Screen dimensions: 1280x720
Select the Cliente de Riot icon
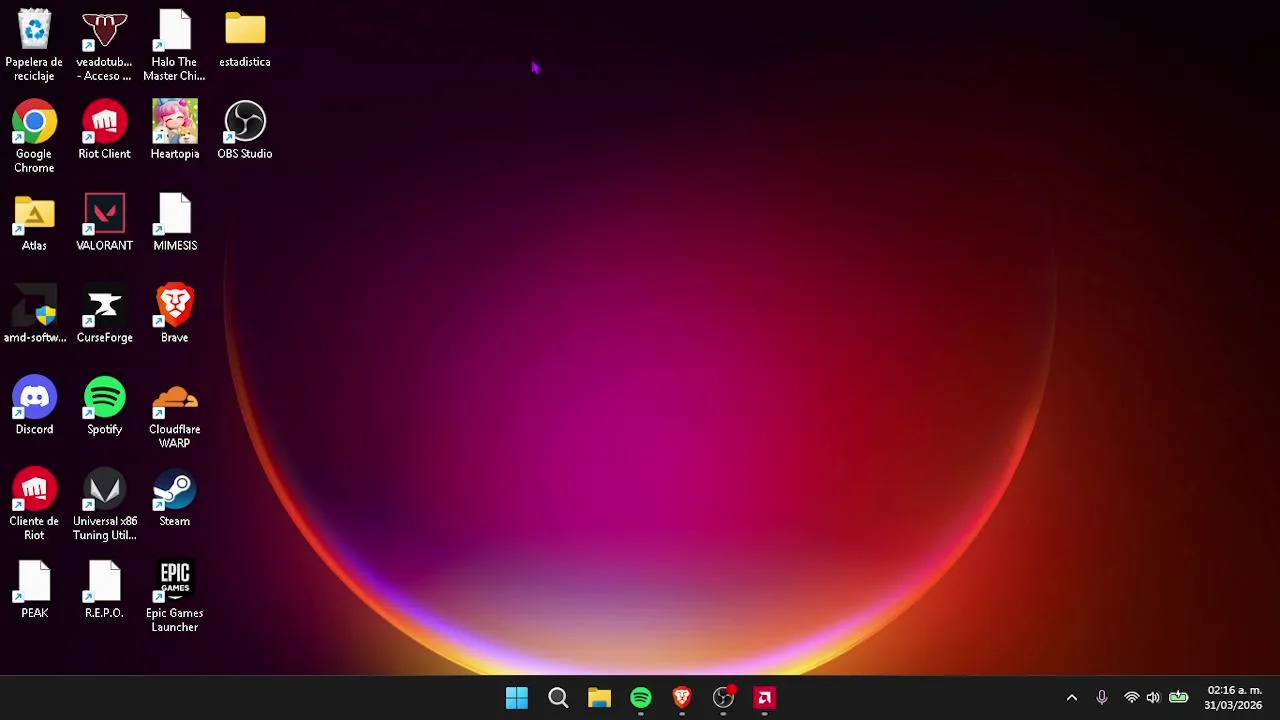(34, 505)
